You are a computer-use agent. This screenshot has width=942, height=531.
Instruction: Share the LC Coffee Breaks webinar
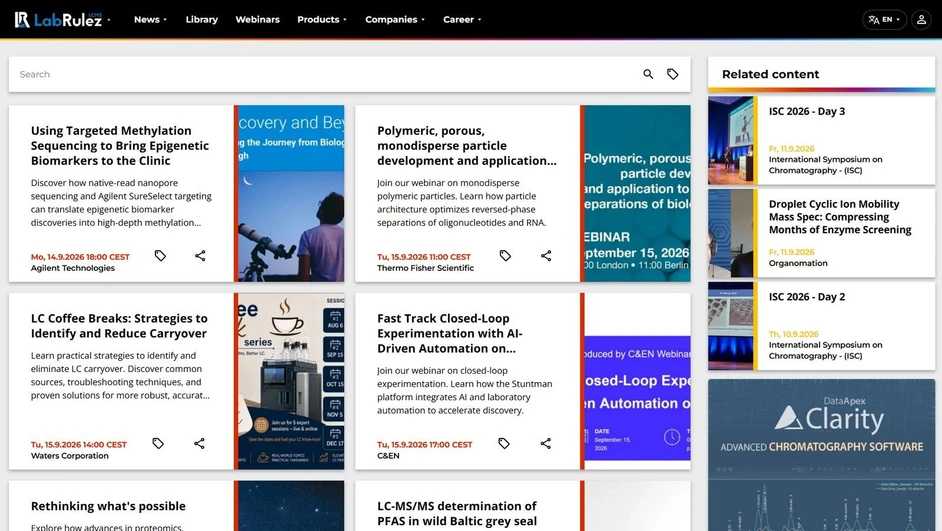coord(199,443)
